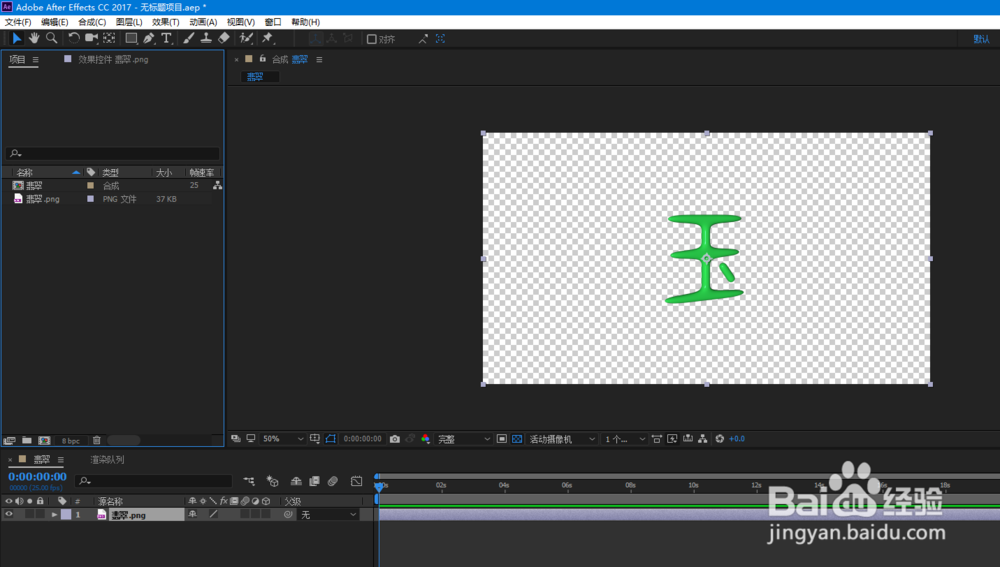Click the timeline current time 0:00:00:00
The image size is (1000, 567).
[37, 476]
